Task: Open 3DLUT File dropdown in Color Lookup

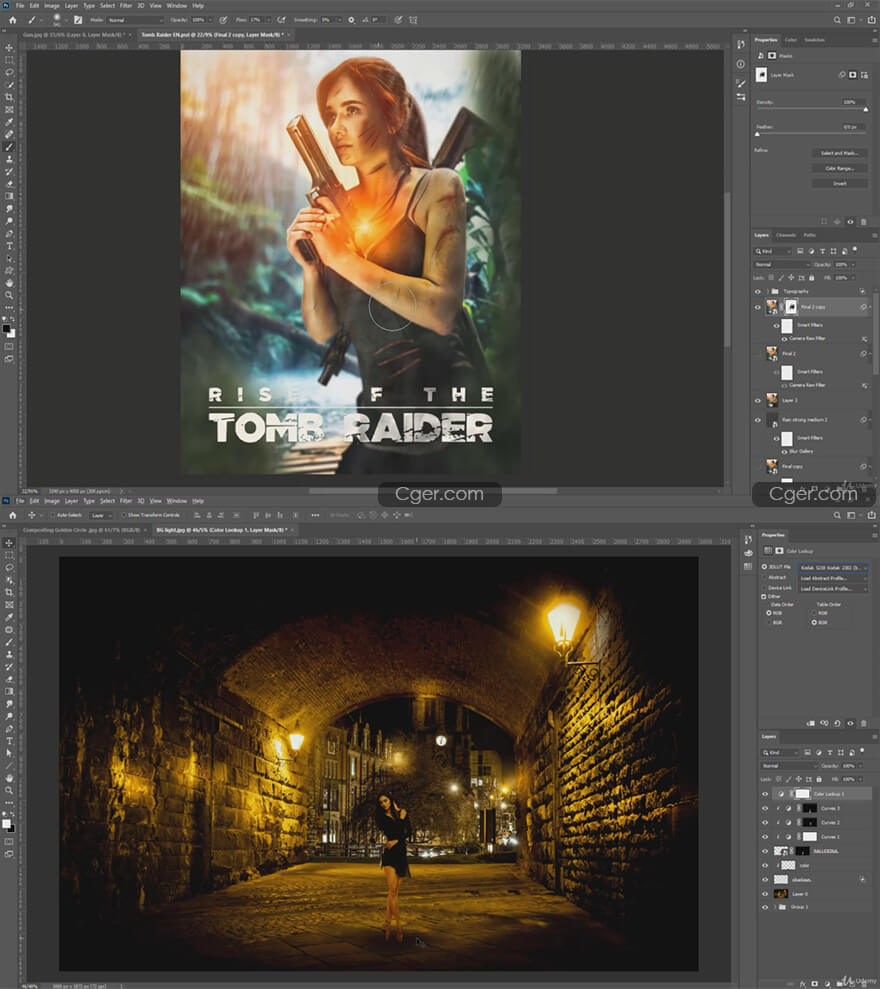Action: [x=833, y=568]
